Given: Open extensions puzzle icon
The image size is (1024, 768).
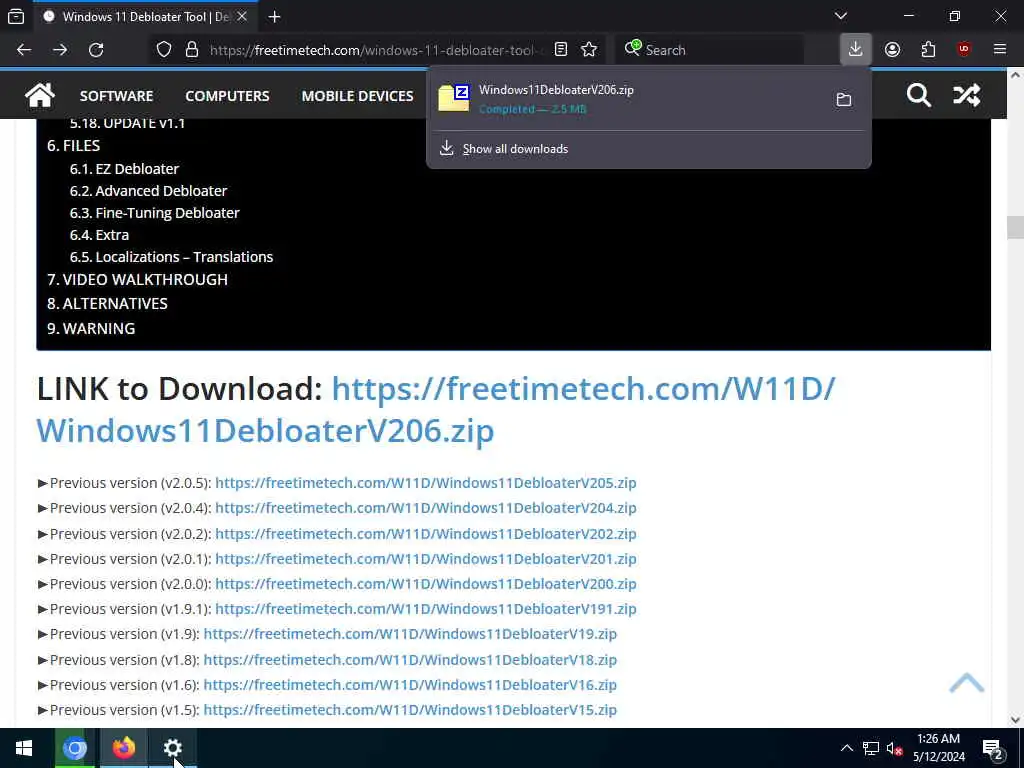Looking at the screenshot, I should click(x=928, y=50).
